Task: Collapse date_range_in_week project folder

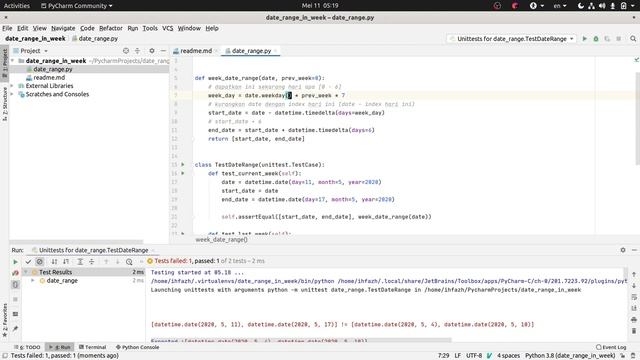Action: (x=12, y=61)
